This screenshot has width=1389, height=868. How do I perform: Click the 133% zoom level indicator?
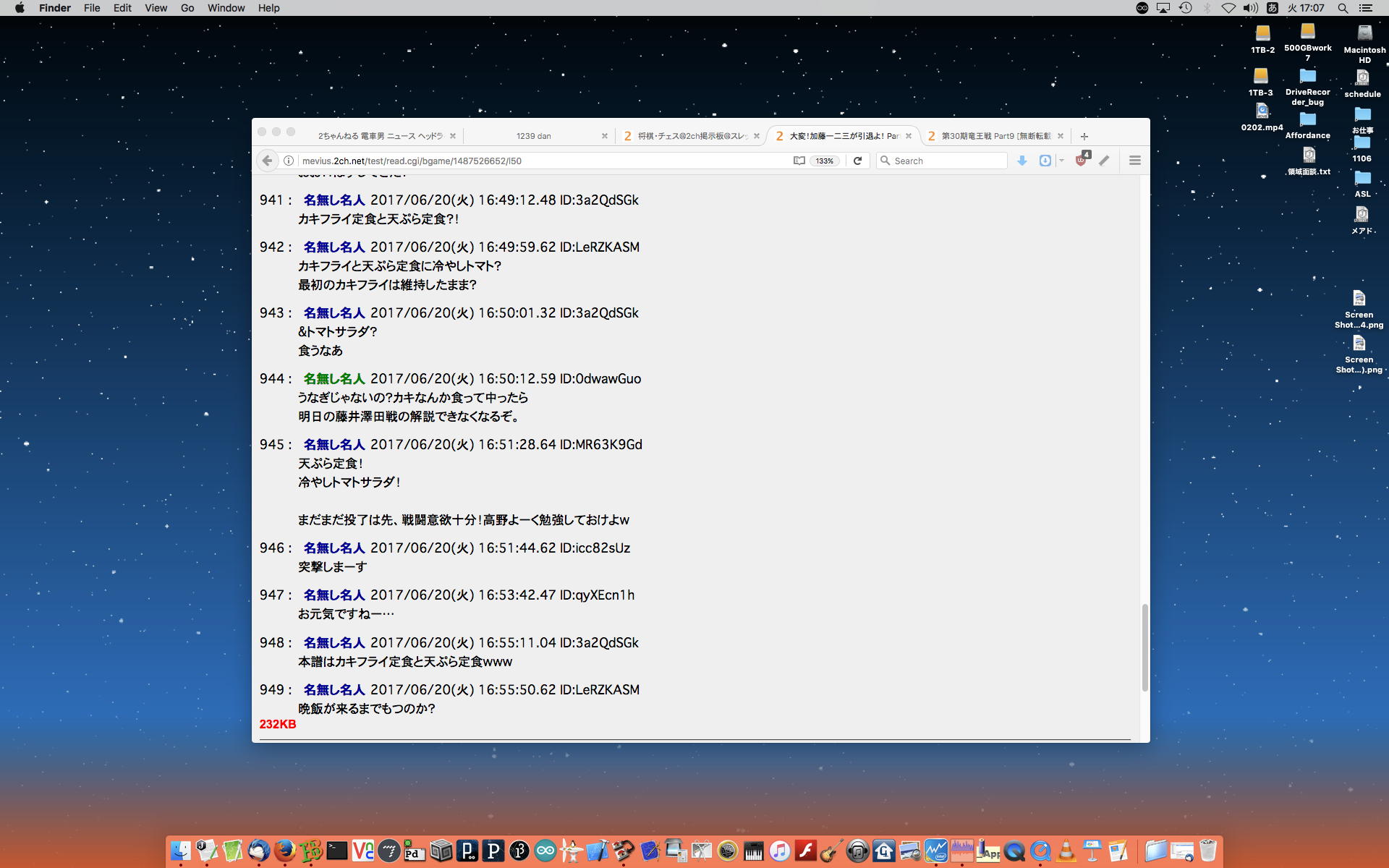click(825, 161)
